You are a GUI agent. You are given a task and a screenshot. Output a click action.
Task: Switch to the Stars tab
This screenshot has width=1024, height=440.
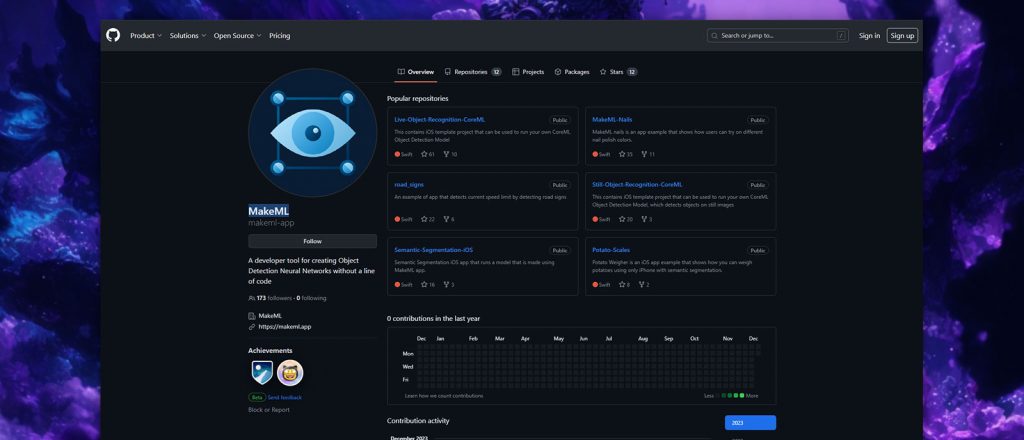[x=618, y=72]
